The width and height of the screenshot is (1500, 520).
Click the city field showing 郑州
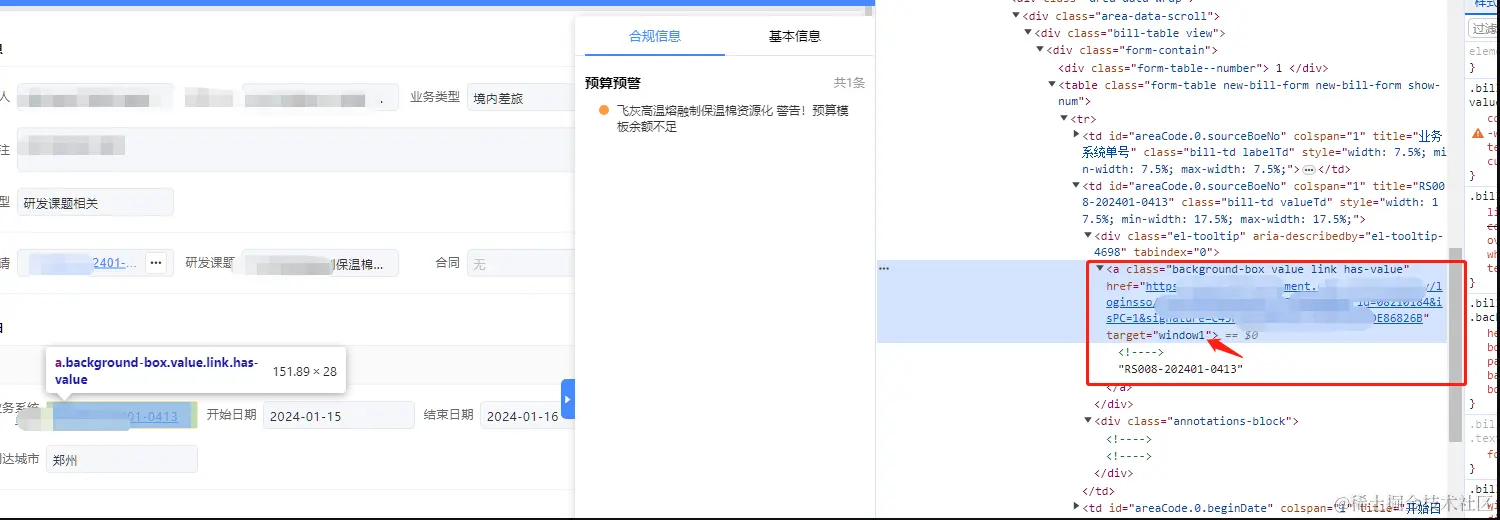(x=121, y=459)
